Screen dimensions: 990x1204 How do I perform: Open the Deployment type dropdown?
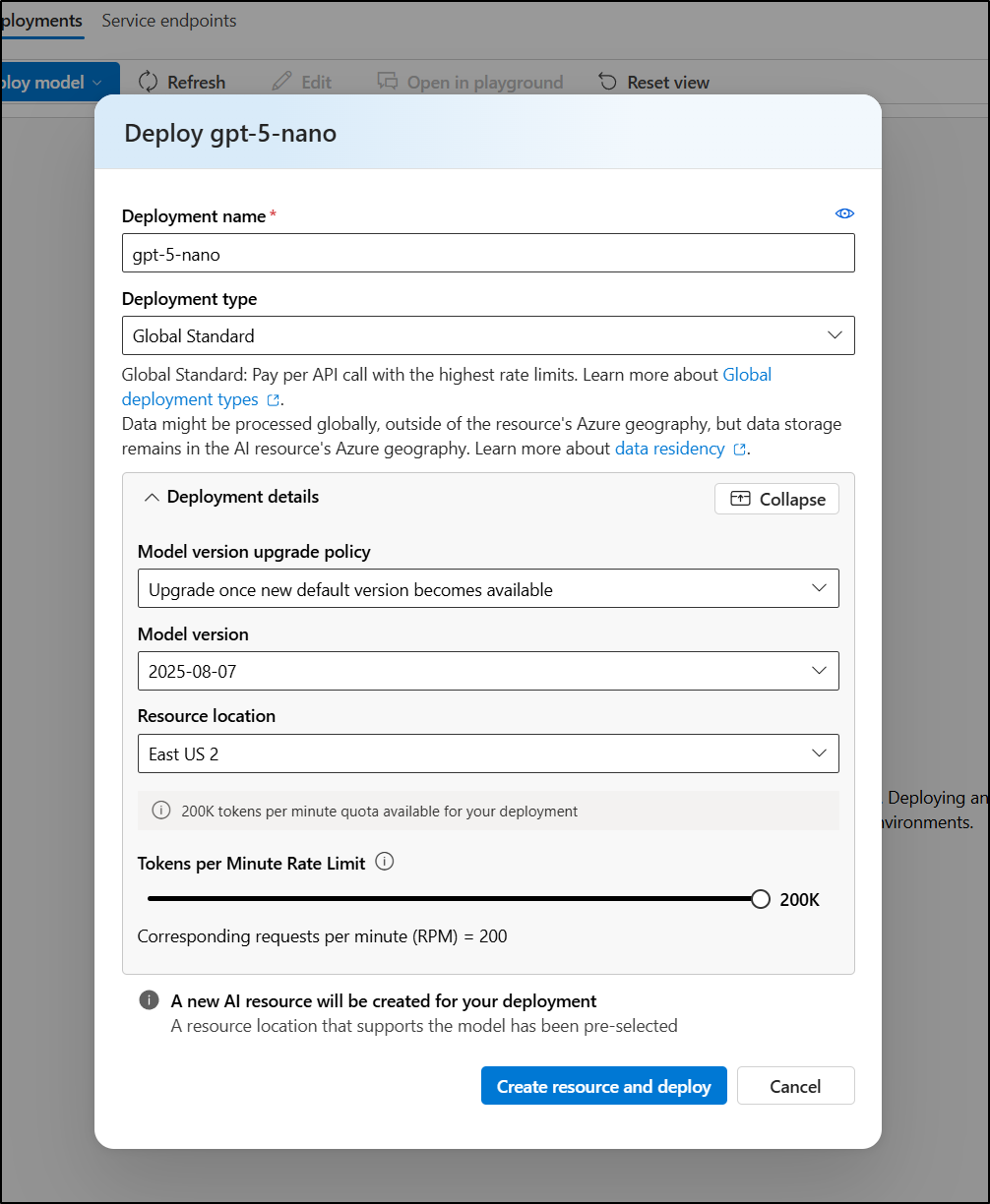(x=488, y=335)
